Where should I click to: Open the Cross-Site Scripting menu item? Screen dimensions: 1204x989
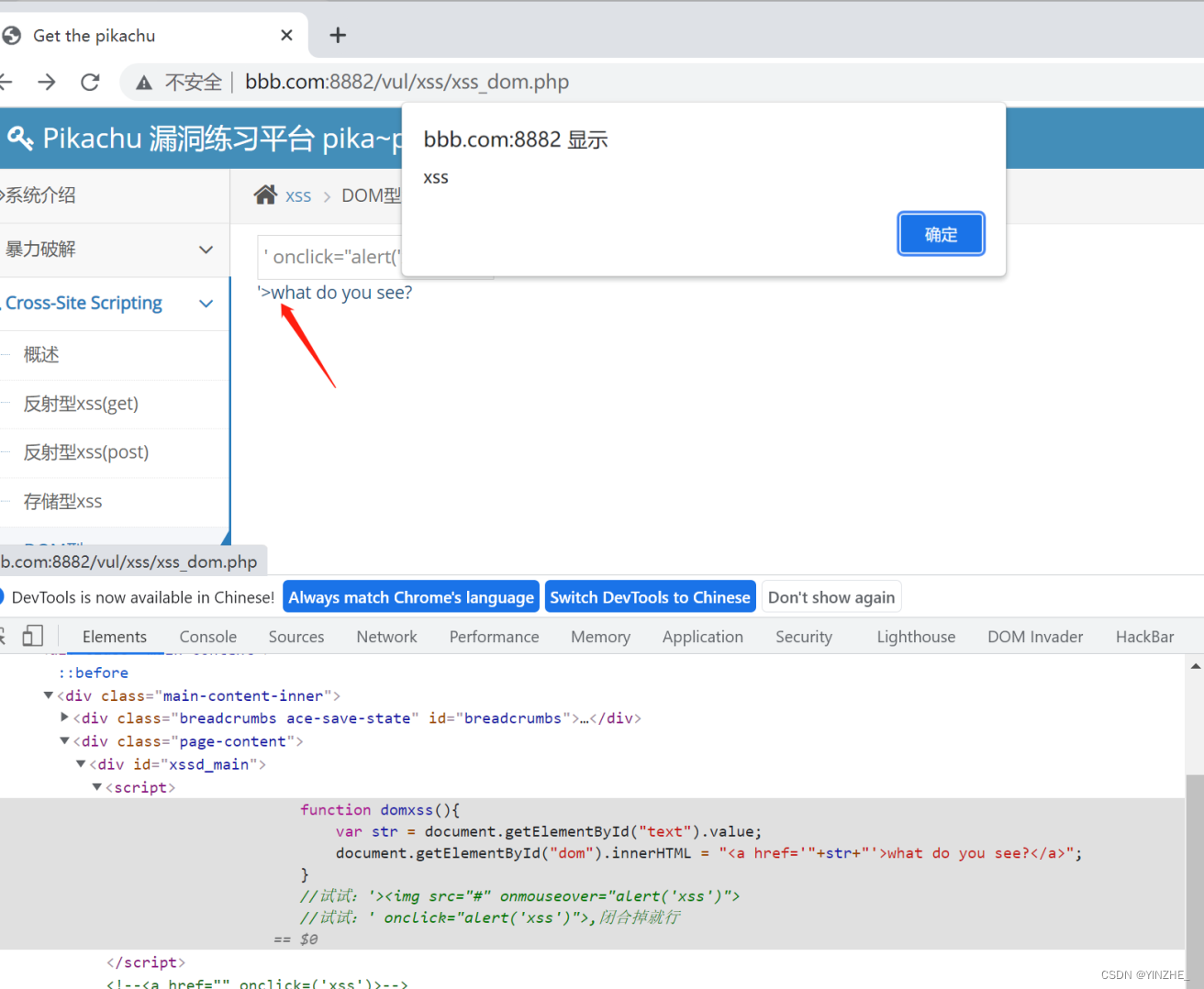84,303
